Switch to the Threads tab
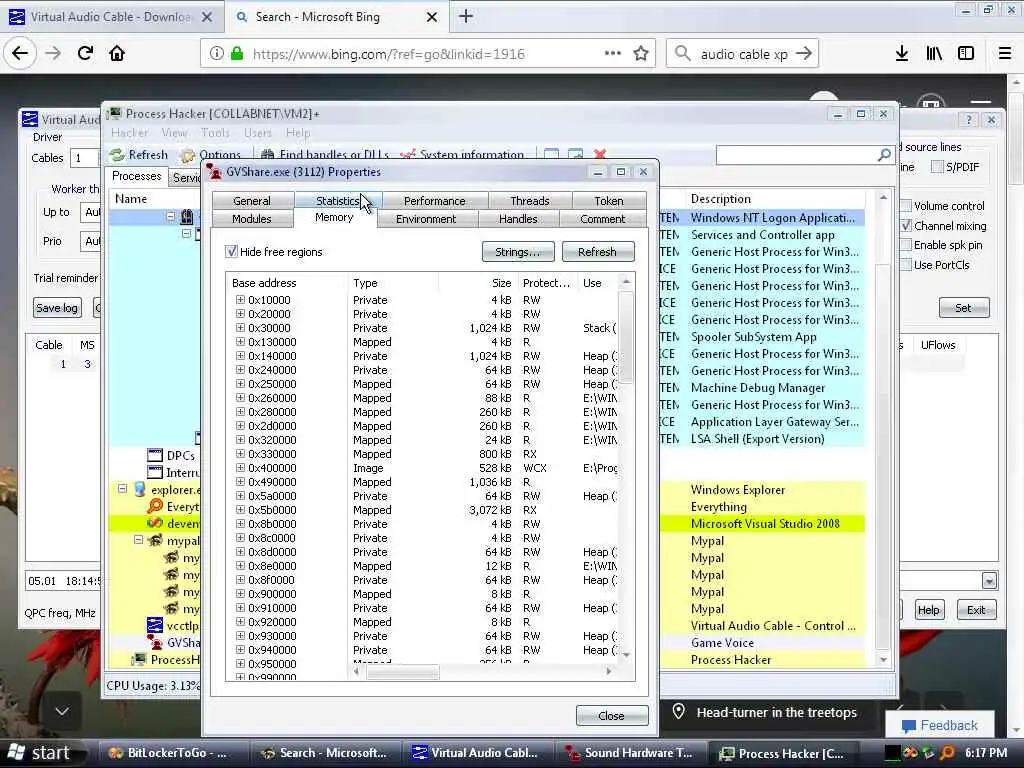 click(x=530, y=201)
